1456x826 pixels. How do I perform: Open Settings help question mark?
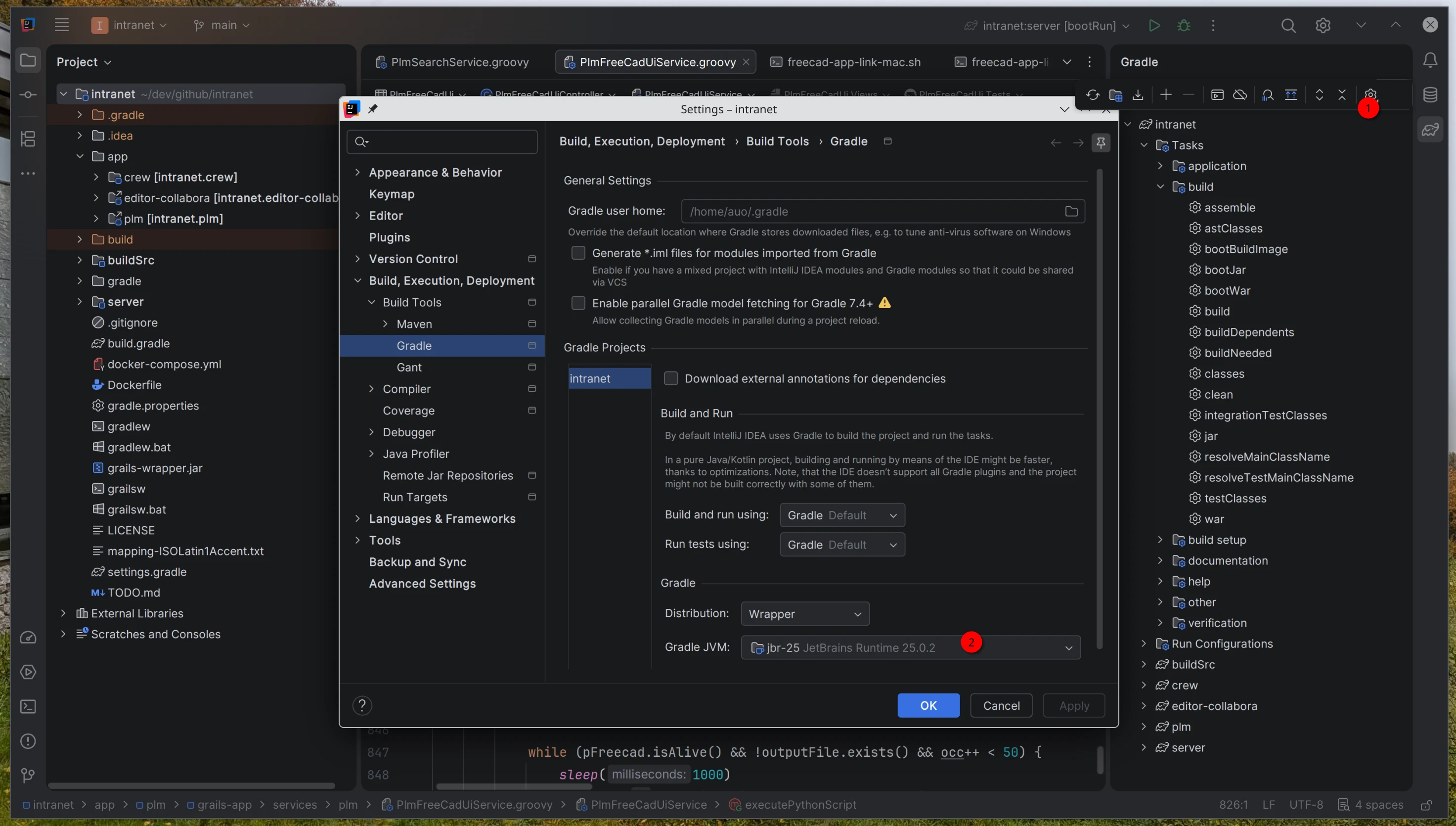362,705
